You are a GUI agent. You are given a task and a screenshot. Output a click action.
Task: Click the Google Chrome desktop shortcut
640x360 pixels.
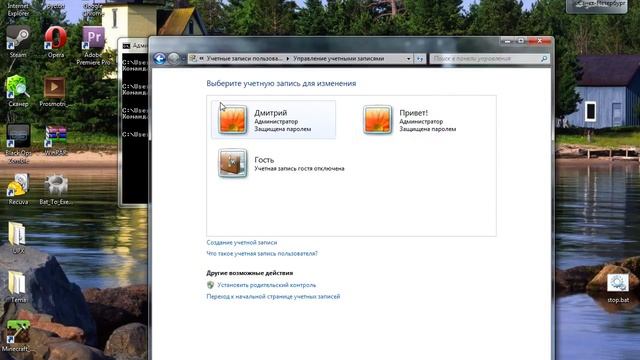click(93, 9)
